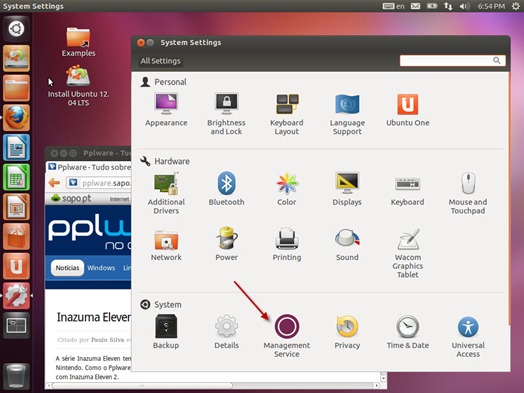Open Ubuntu One from the launcher
Image resolution: width=524 pixels, height=393 pixels.
[x=16, y=266]
